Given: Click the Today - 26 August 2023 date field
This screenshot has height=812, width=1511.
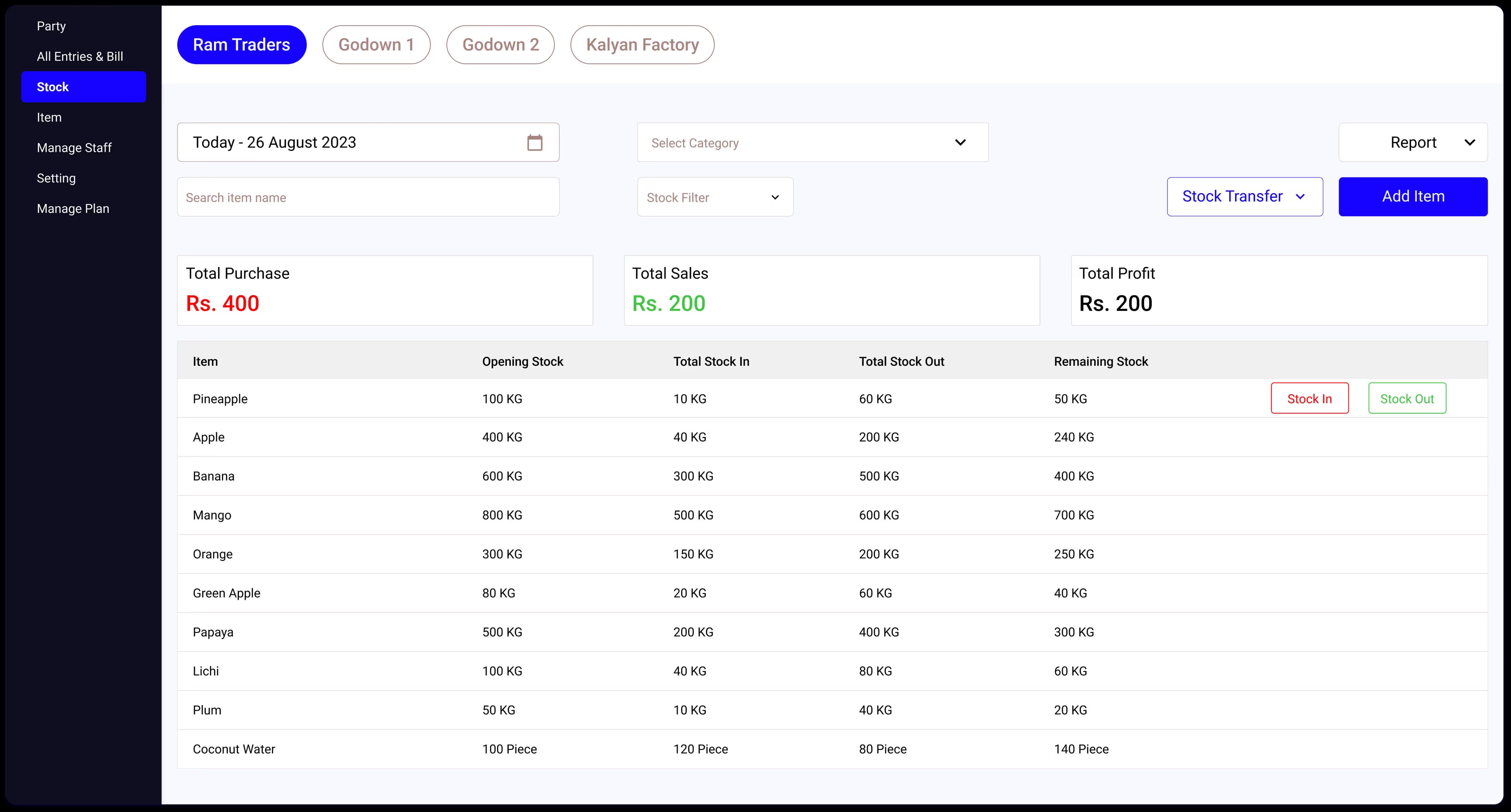Looking at the screenshot, I should (368, 142).
